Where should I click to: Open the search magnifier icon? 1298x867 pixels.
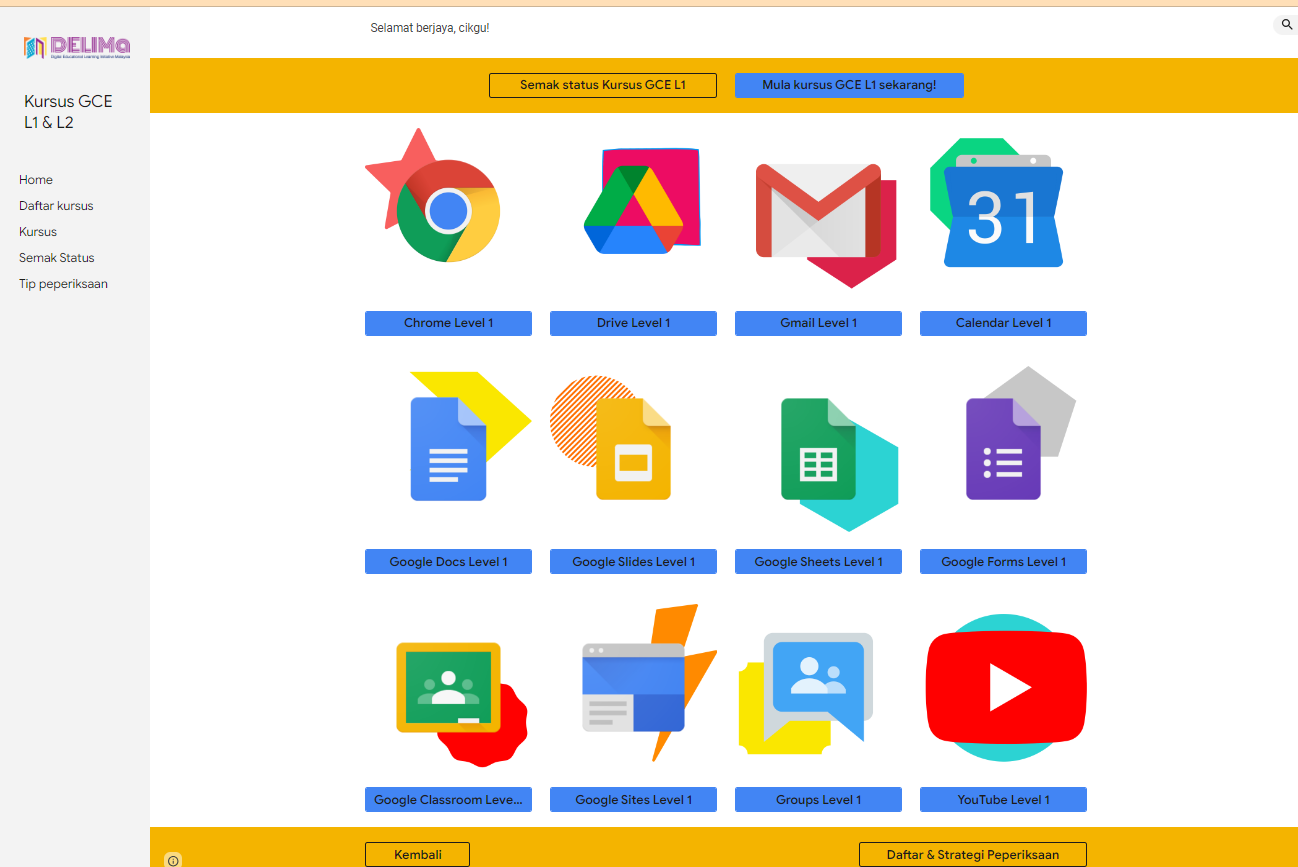coord(1286,24)
